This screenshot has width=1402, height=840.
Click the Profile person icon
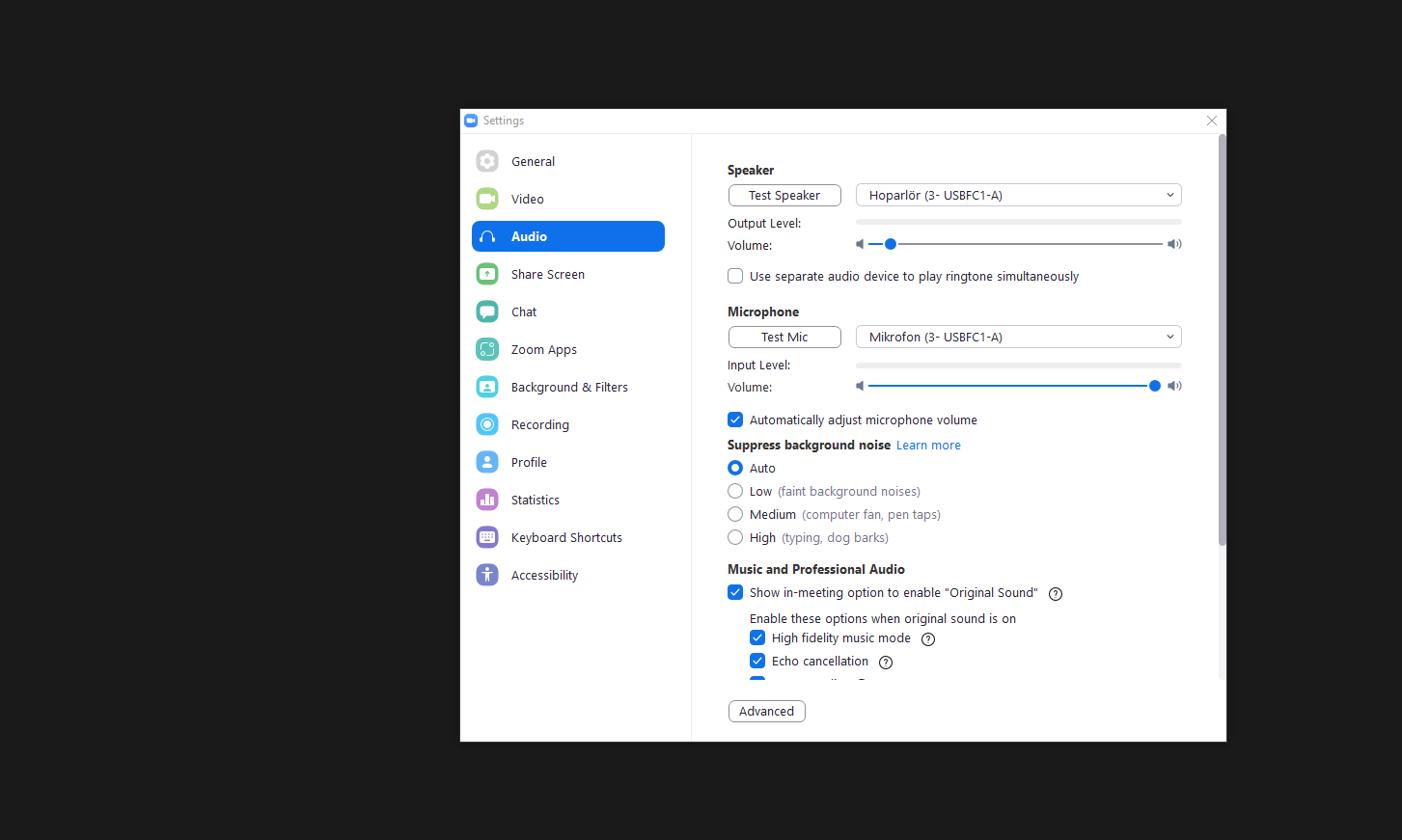[487, 462]
